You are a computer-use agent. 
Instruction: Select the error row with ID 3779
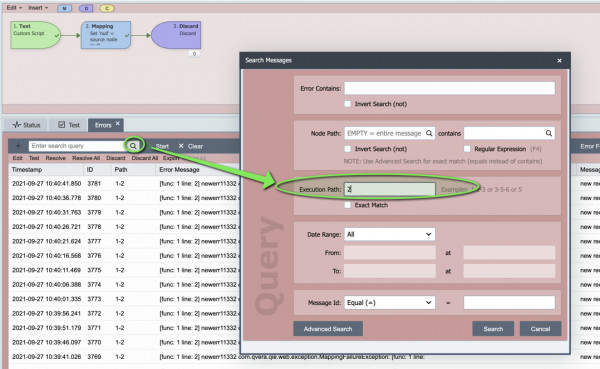point(124,212)
